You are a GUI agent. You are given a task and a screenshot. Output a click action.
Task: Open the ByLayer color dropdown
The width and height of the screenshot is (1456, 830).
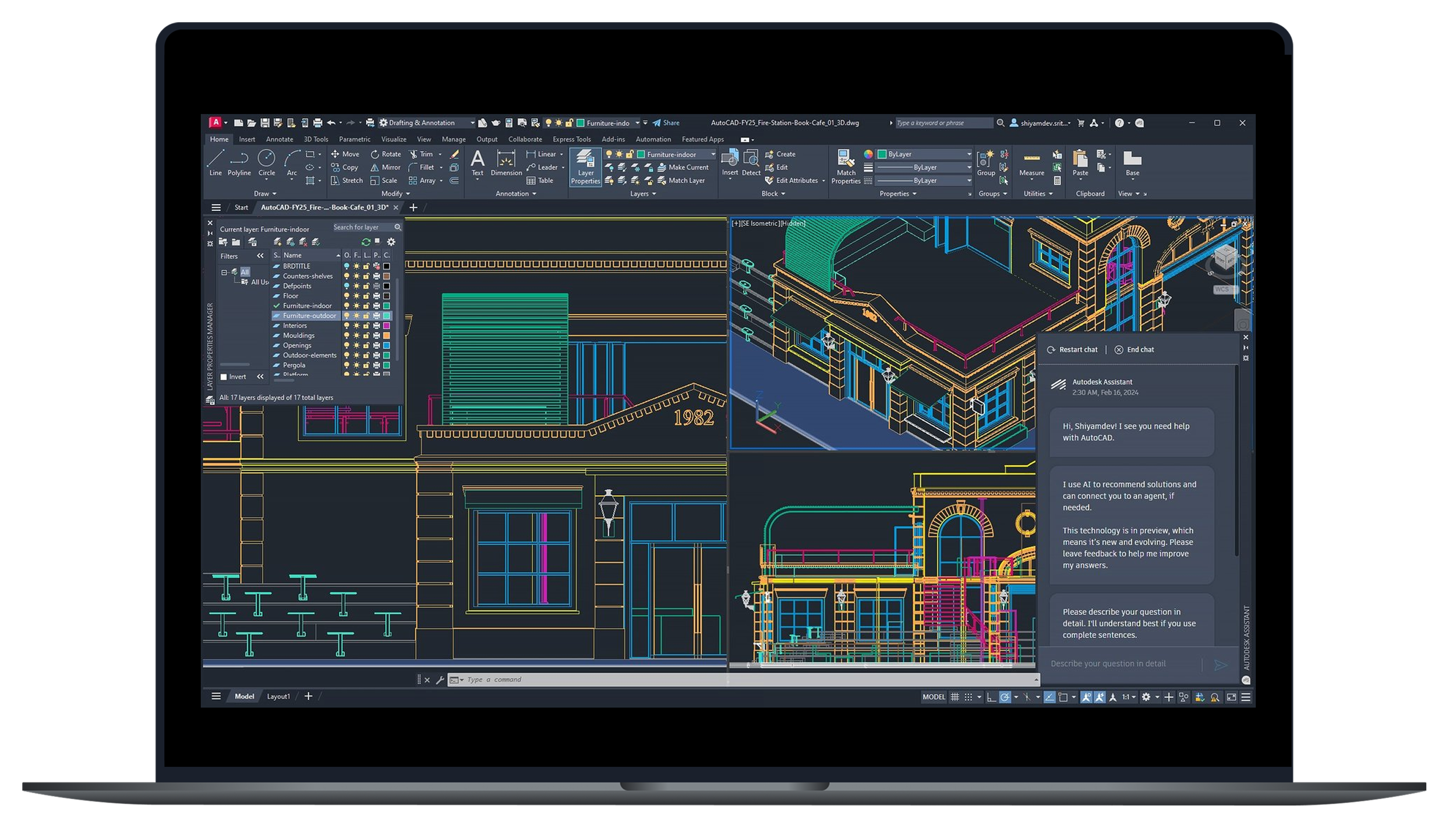(969, 154)
